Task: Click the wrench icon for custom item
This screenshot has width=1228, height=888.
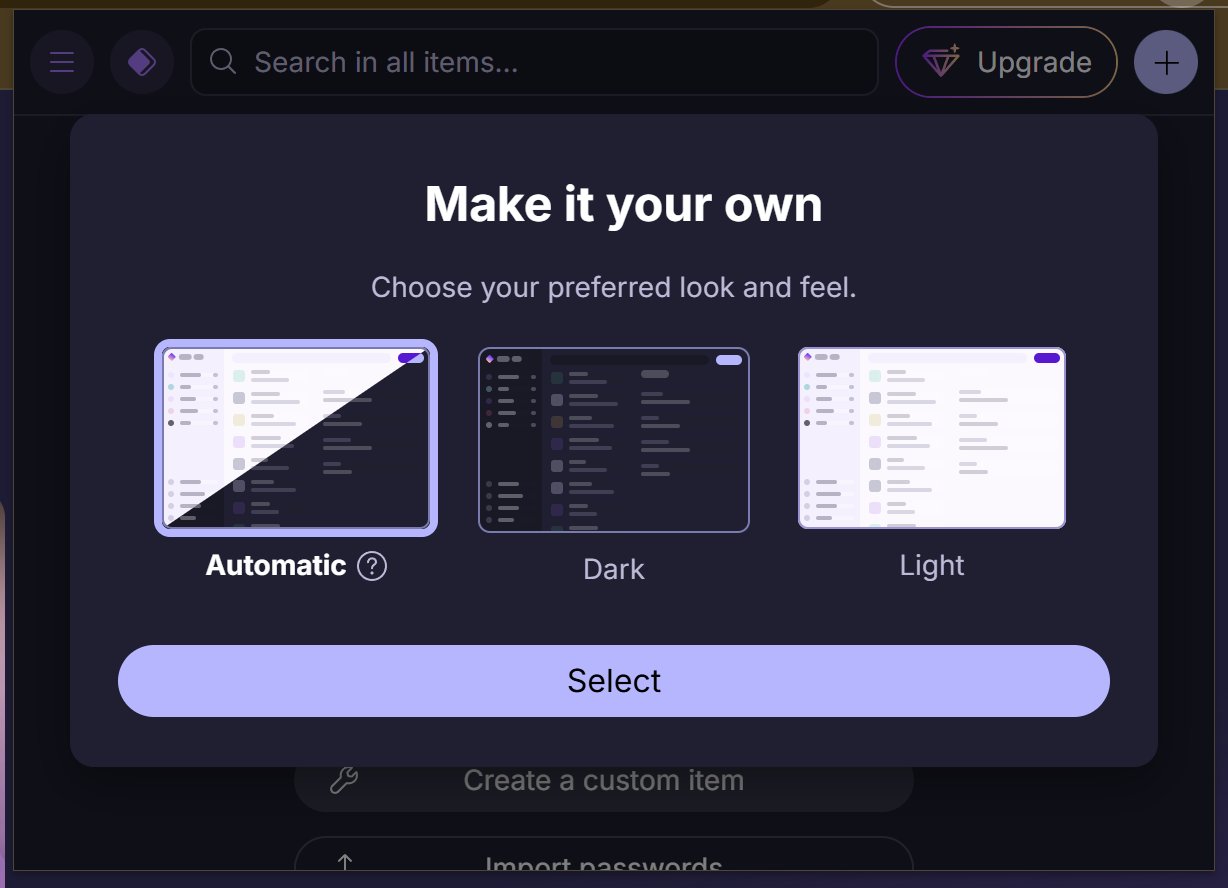Action: coord(344,781)
